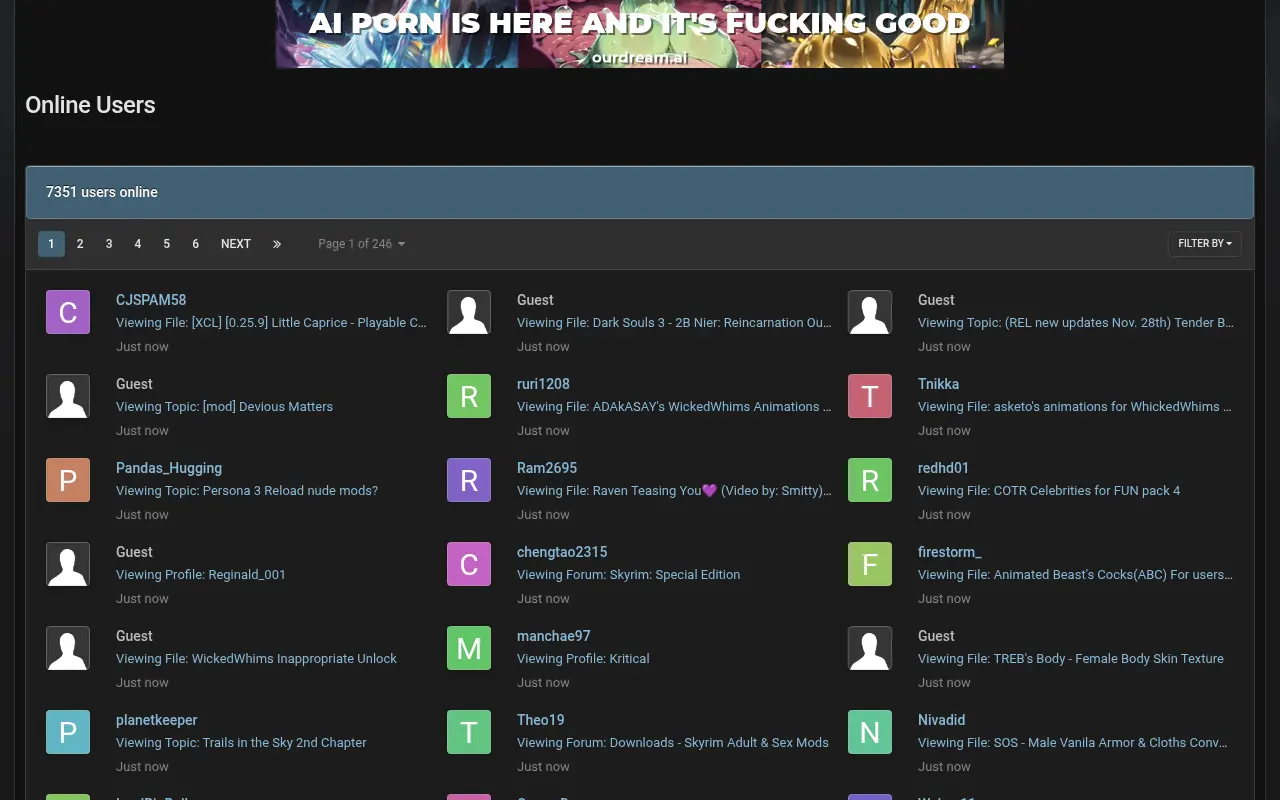Click Guest avatar viewing Dark Souls 3 file
Image resolution: width=1280 pixels, height=800 pixels.
pos(469,312)
